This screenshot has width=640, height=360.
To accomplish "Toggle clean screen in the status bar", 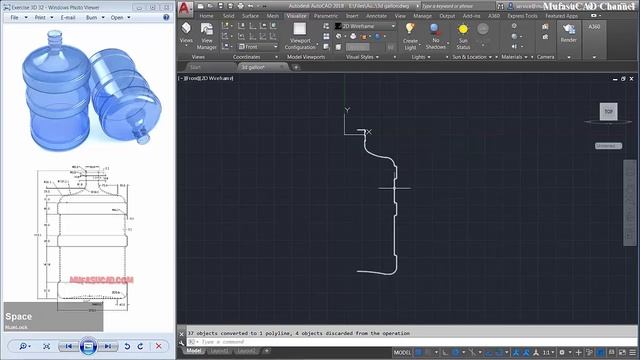I will tap(622, 352).
